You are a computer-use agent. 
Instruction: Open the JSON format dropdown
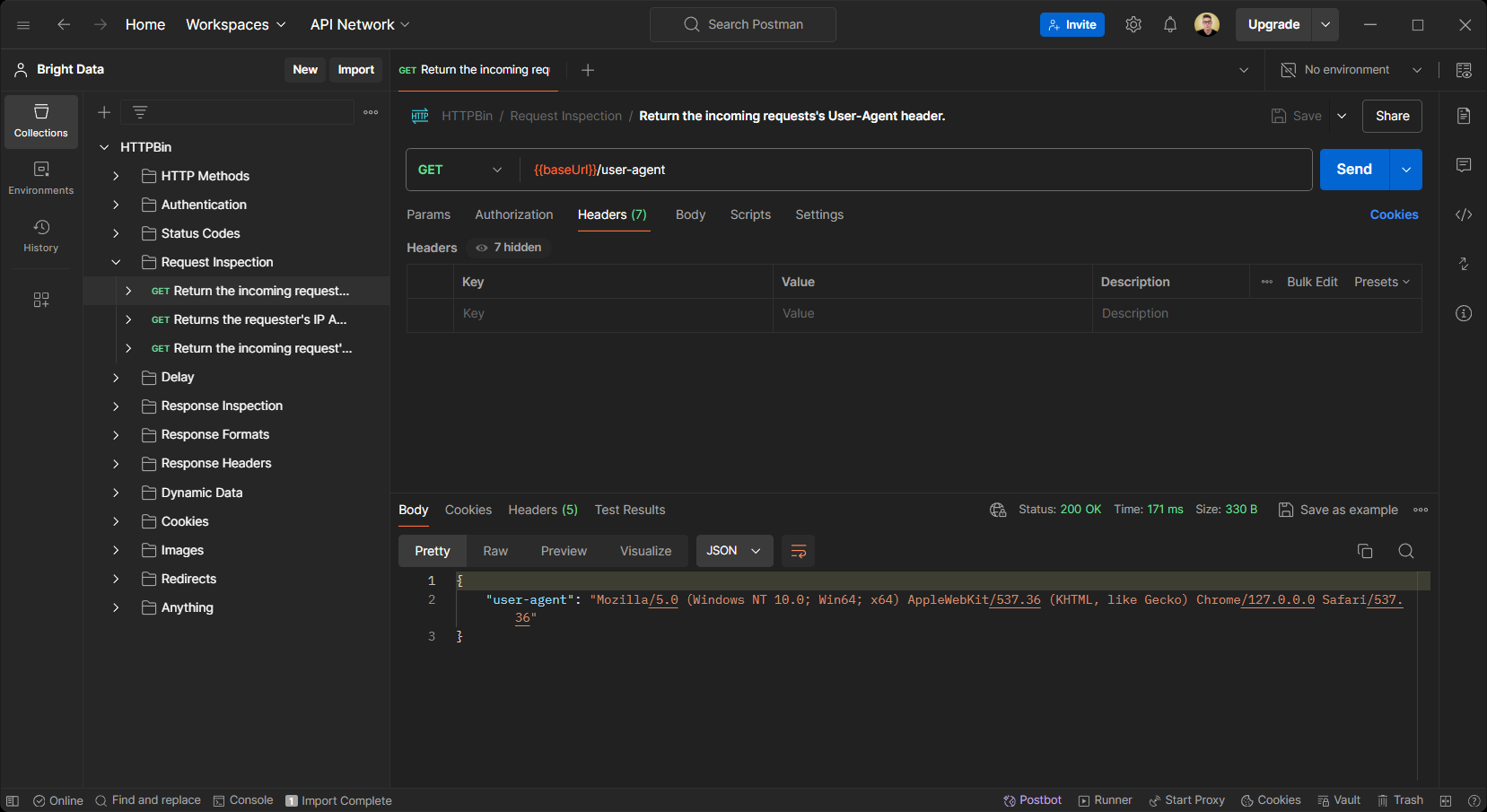point(733,551)
